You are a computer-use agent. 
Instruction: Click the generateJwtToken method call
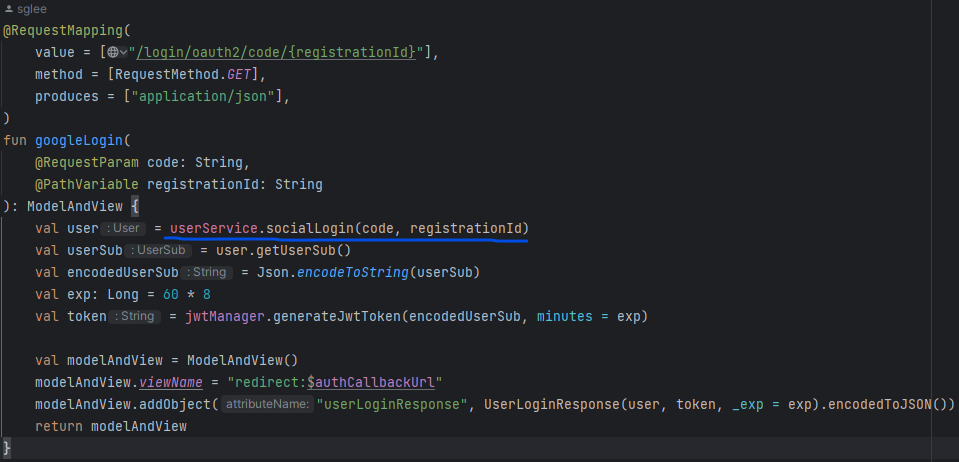338,317
